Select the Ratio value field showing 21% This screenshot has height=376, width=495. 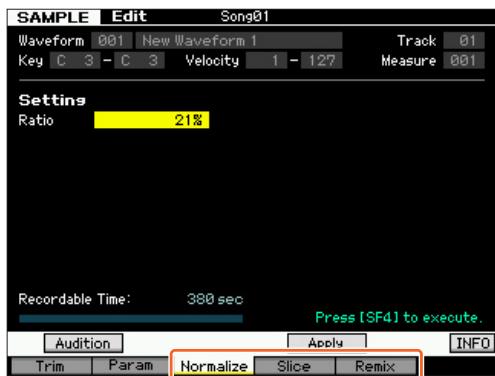coord(152,120)
